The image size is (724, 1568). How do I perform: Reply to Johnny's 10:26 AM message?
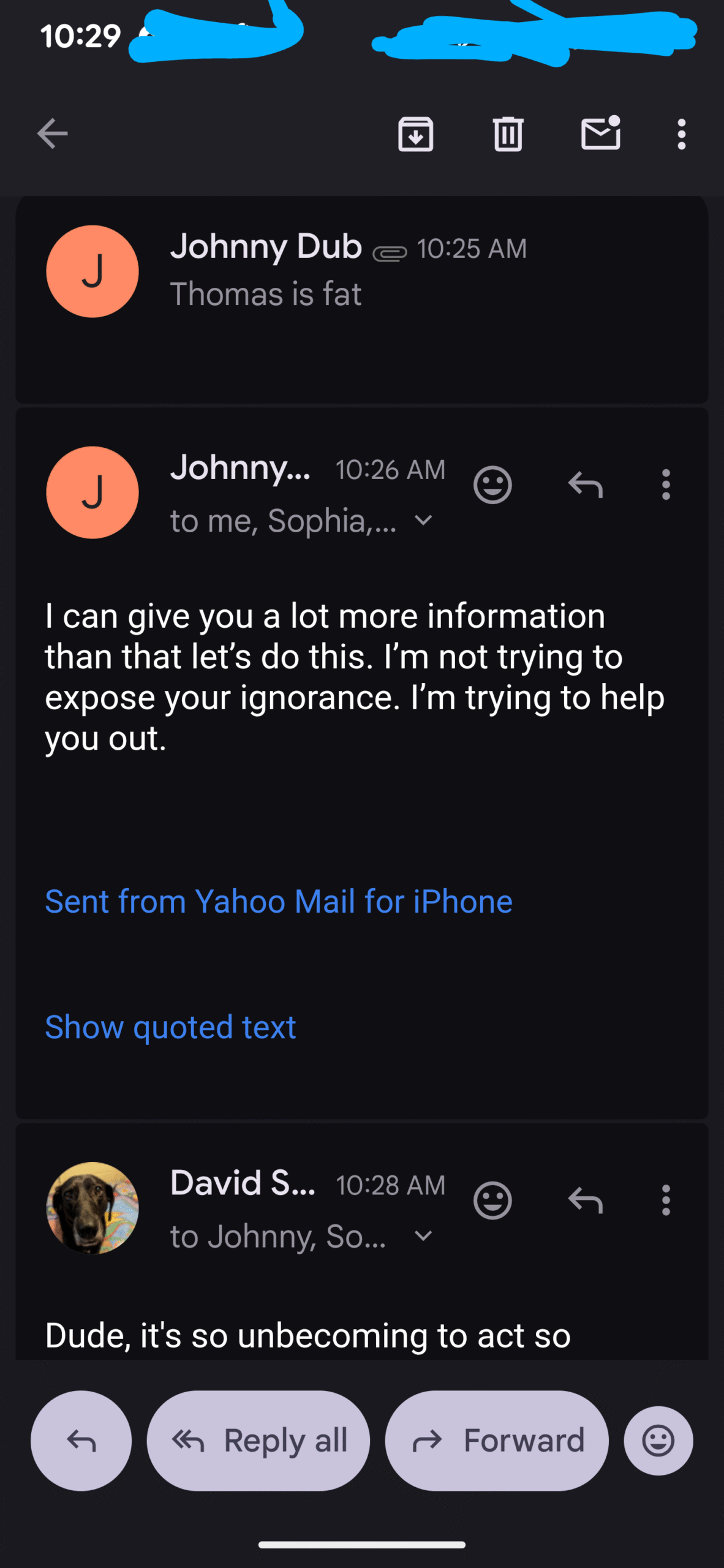click(x=586, y=485)
